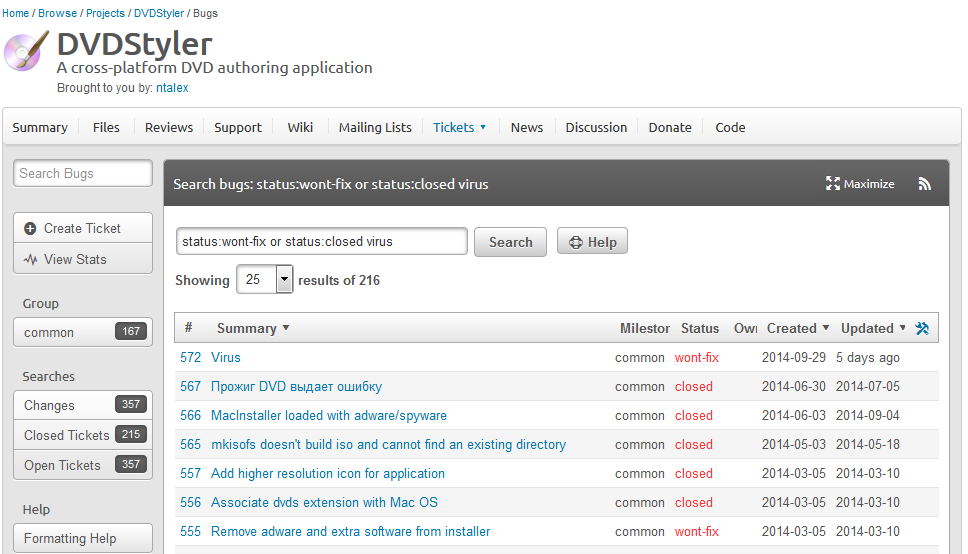Open ticket about mkisofs building iso
Screen dimensions: 968x554
click(x=388, y=444)
